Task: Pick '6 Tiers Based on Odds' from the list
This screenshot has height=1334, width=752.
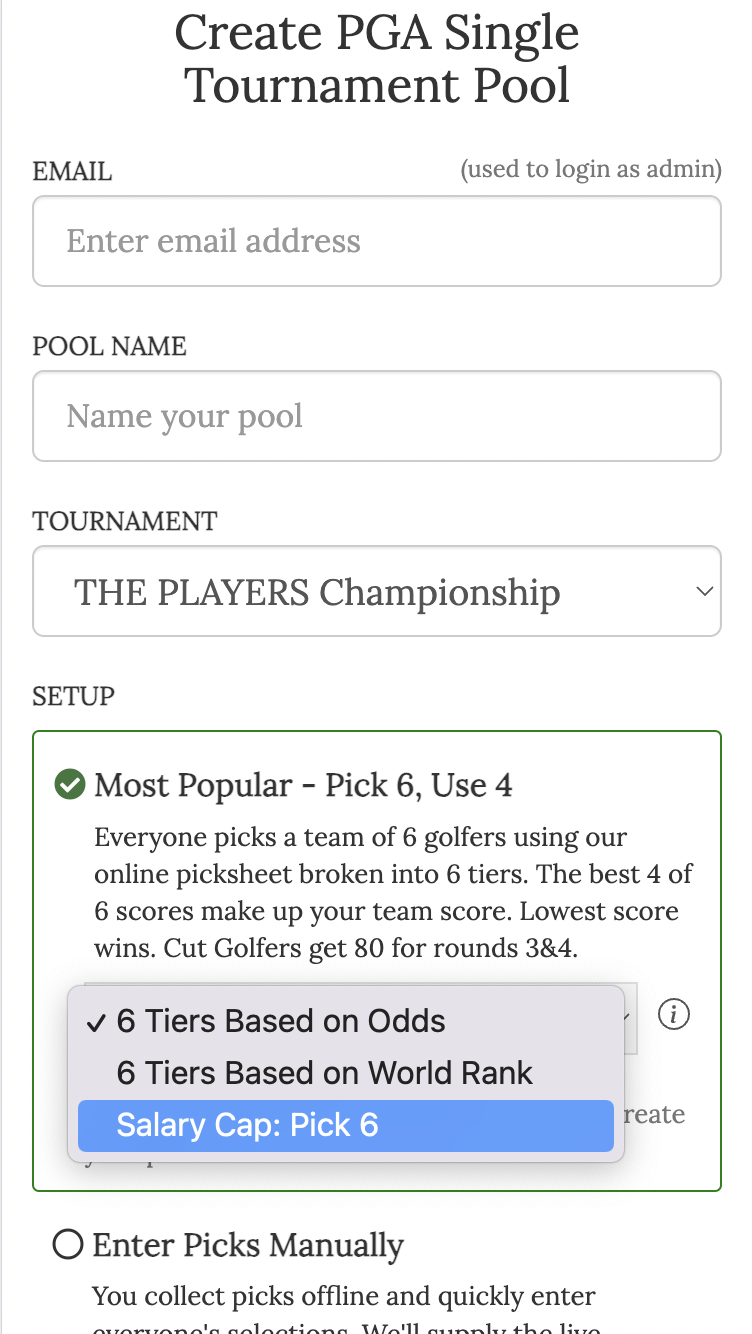Action: [280, 1021]
